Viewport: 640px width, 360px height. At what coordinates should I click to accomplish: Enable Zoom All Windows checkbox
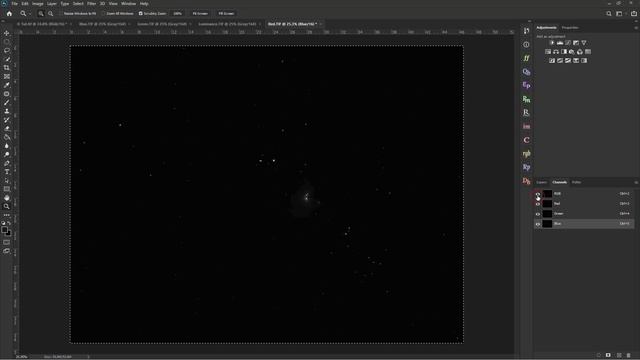tap(104, 13)
